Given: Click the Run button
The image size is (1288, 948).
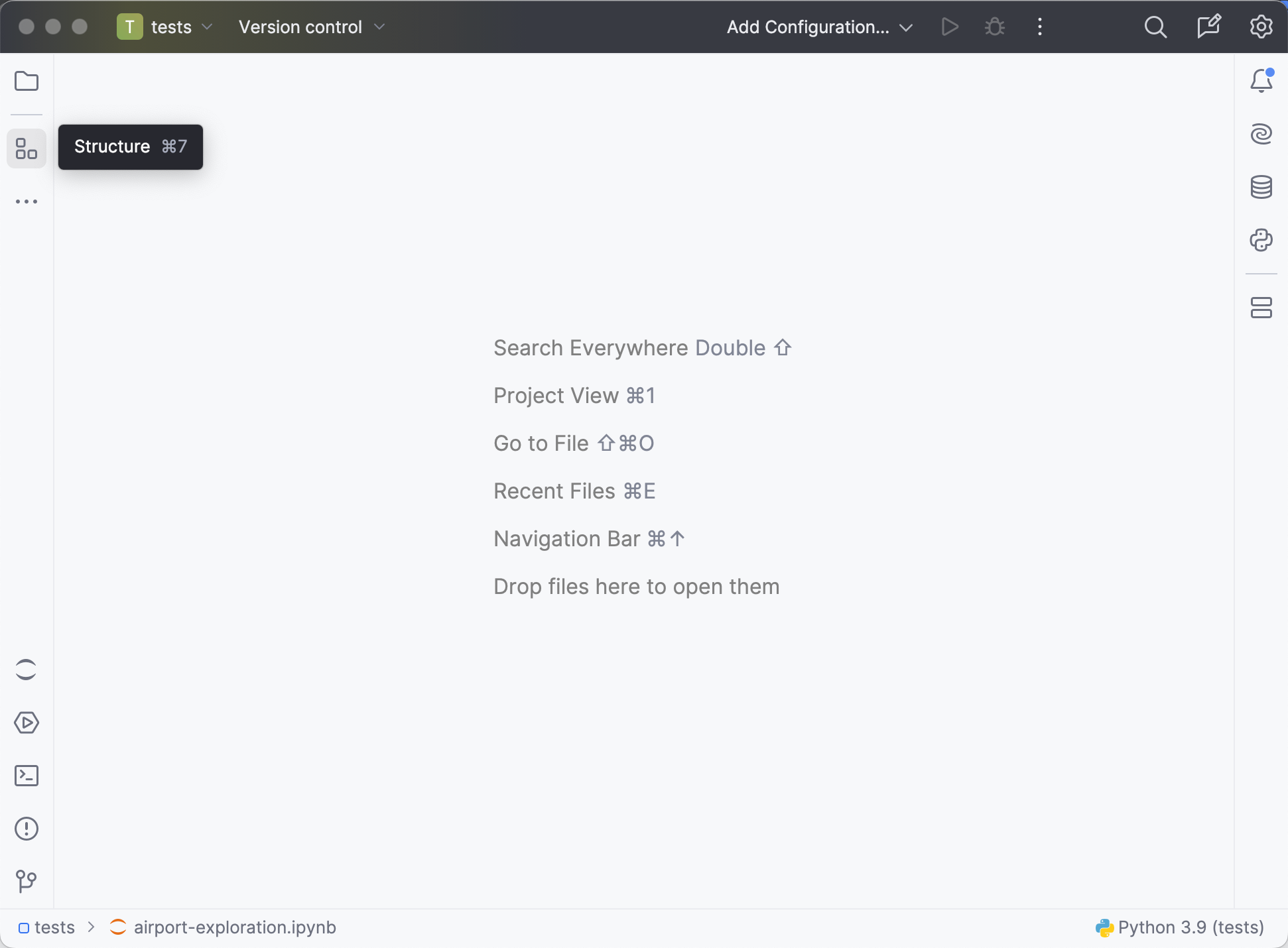Looking at the screenshot, I should point(950,27).
